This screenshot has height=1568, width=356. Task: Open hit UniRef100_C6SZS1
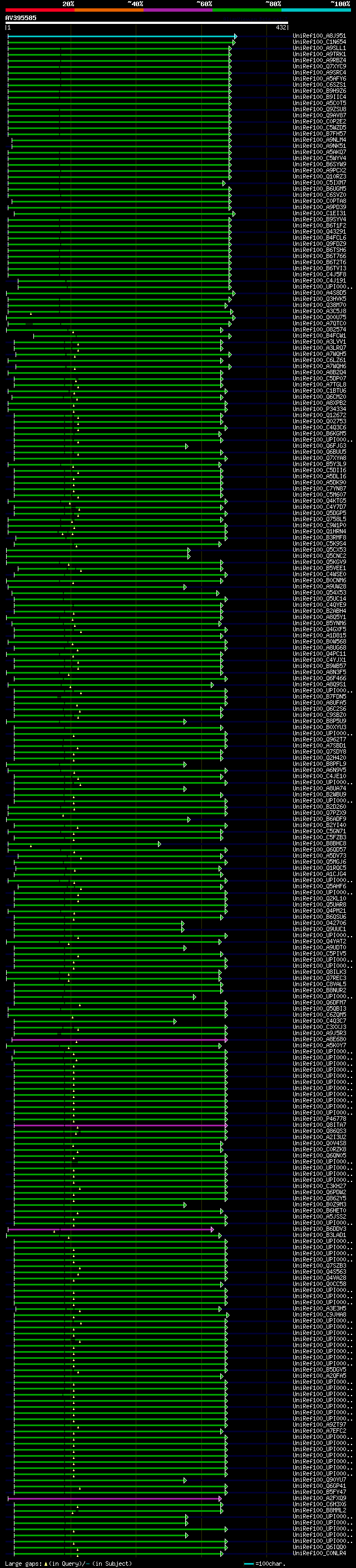pos(319,85)
